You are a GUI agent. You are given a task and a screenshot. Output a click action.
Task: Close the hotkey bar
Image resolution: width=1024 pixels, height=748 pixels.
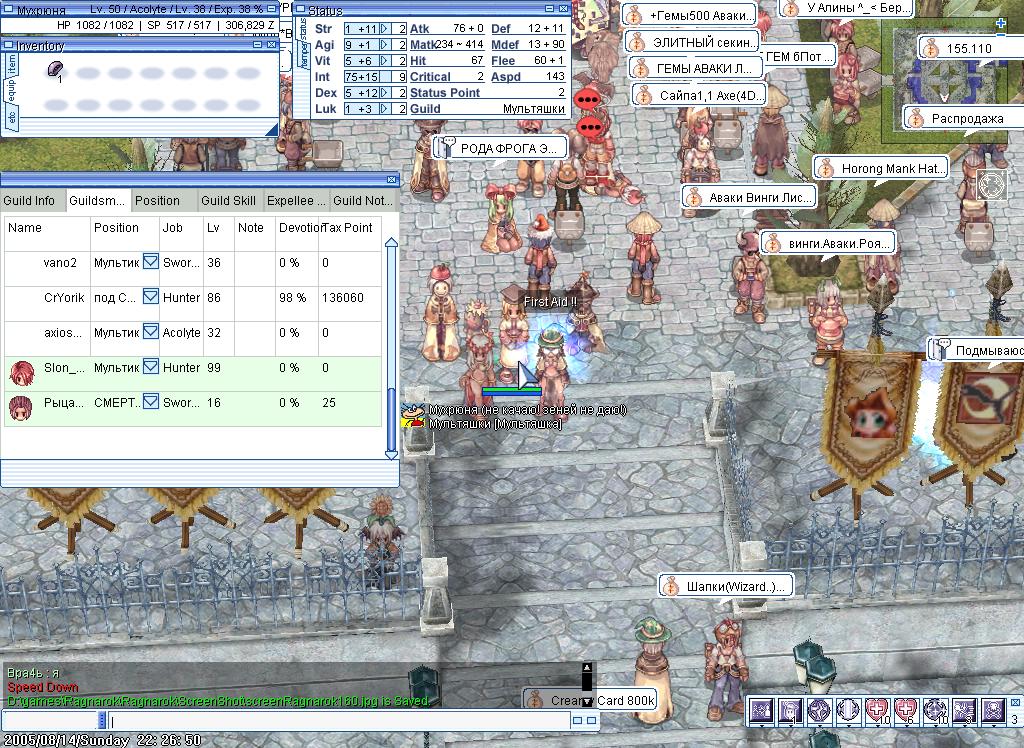pos(1016,703)
